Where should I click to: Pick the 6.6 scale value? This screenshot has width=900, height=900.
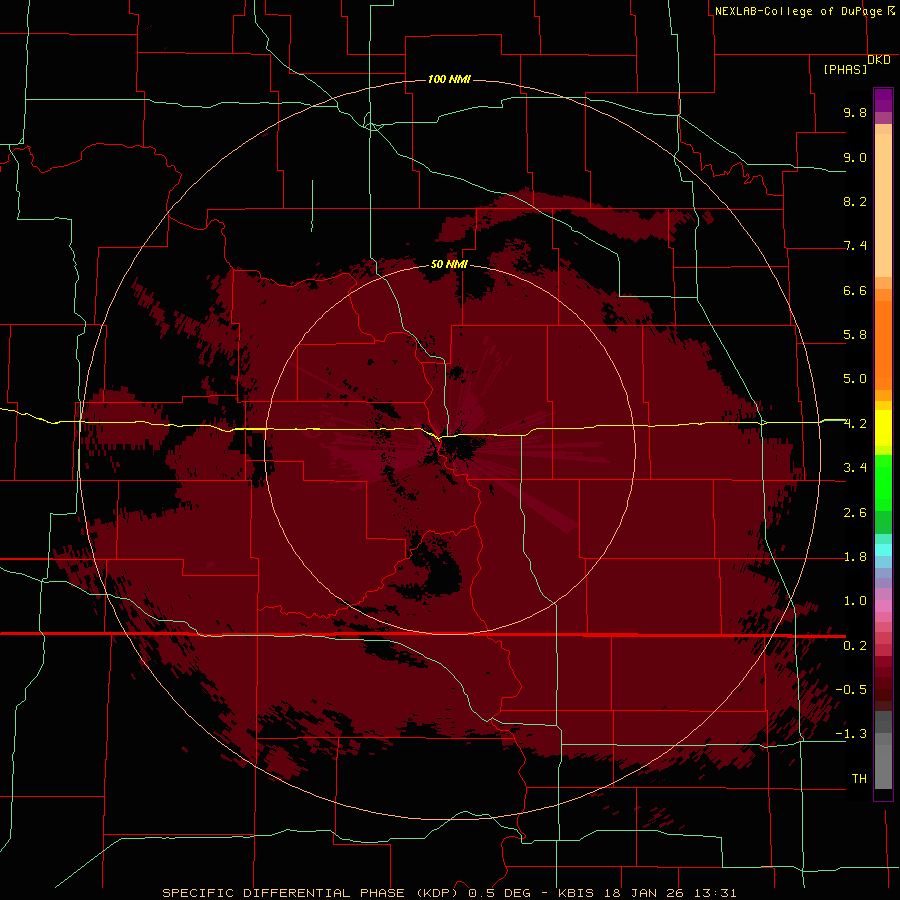click(855, 290)
